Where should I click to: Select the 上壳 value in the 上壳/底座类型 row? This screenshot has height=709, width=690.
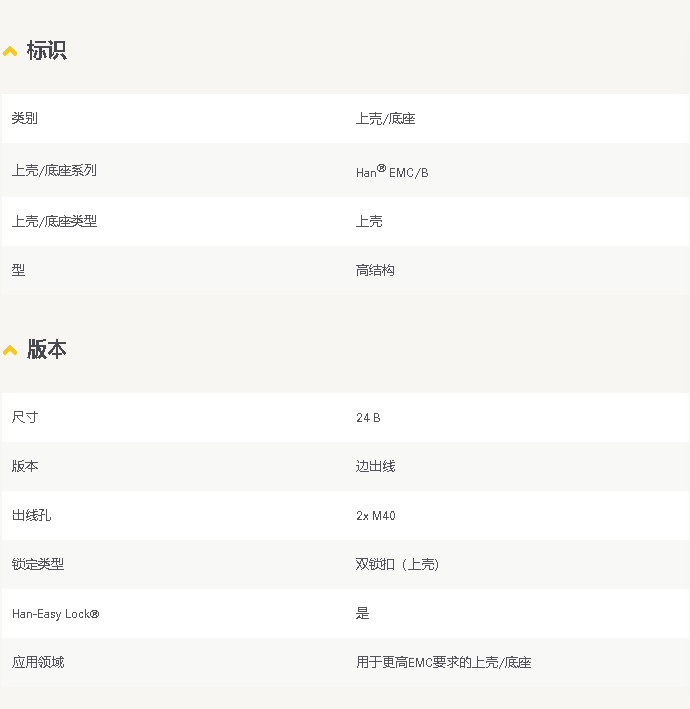(369, 222)
